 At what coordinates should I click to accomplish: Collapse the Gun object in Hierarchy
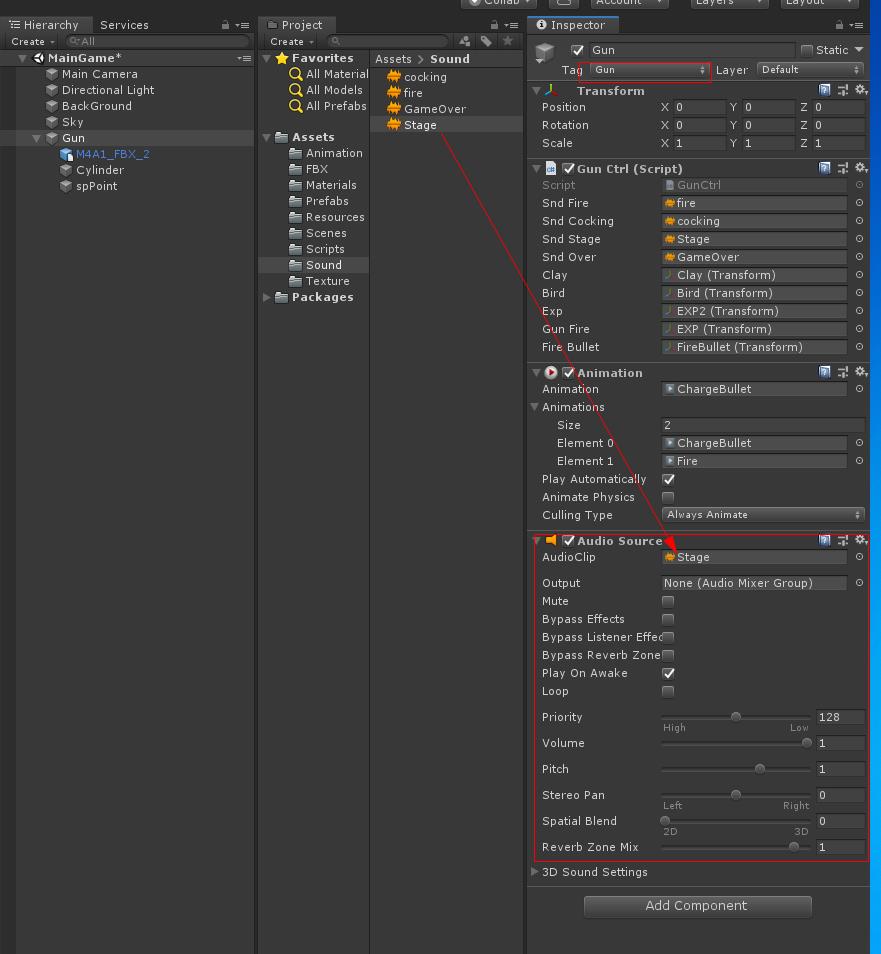coord(37,138)
